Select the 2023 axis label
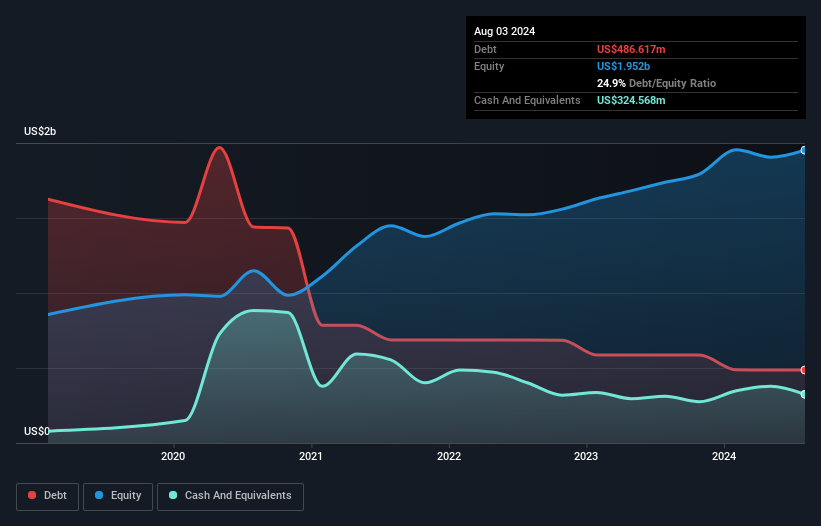Viewport: 821px width, 526px height. coord(586,456)
